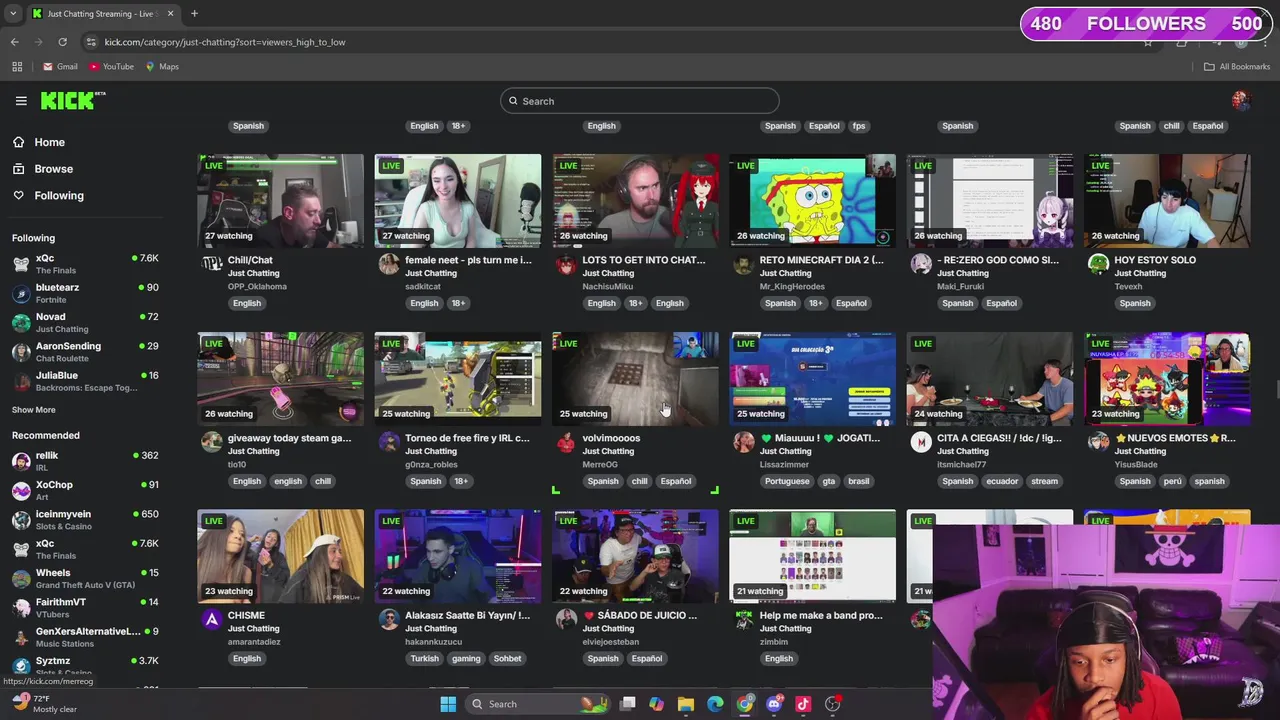
Task: Open SÁBADO DE JUICIO stream thumbnail
Action: click(635, 556)
